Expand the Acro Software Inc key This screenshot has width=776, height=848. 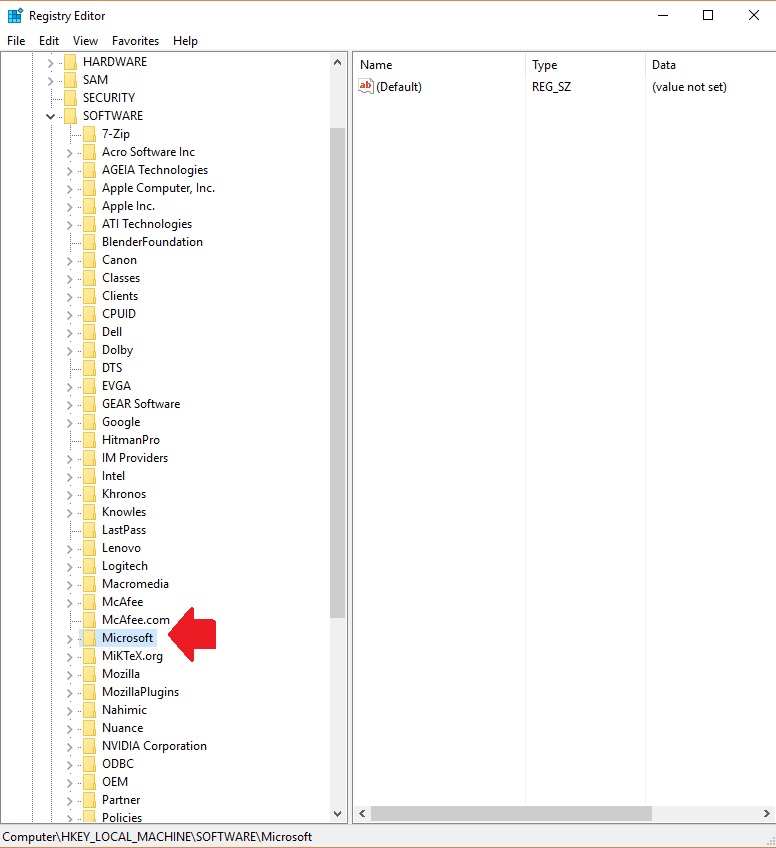pos(69,153)
